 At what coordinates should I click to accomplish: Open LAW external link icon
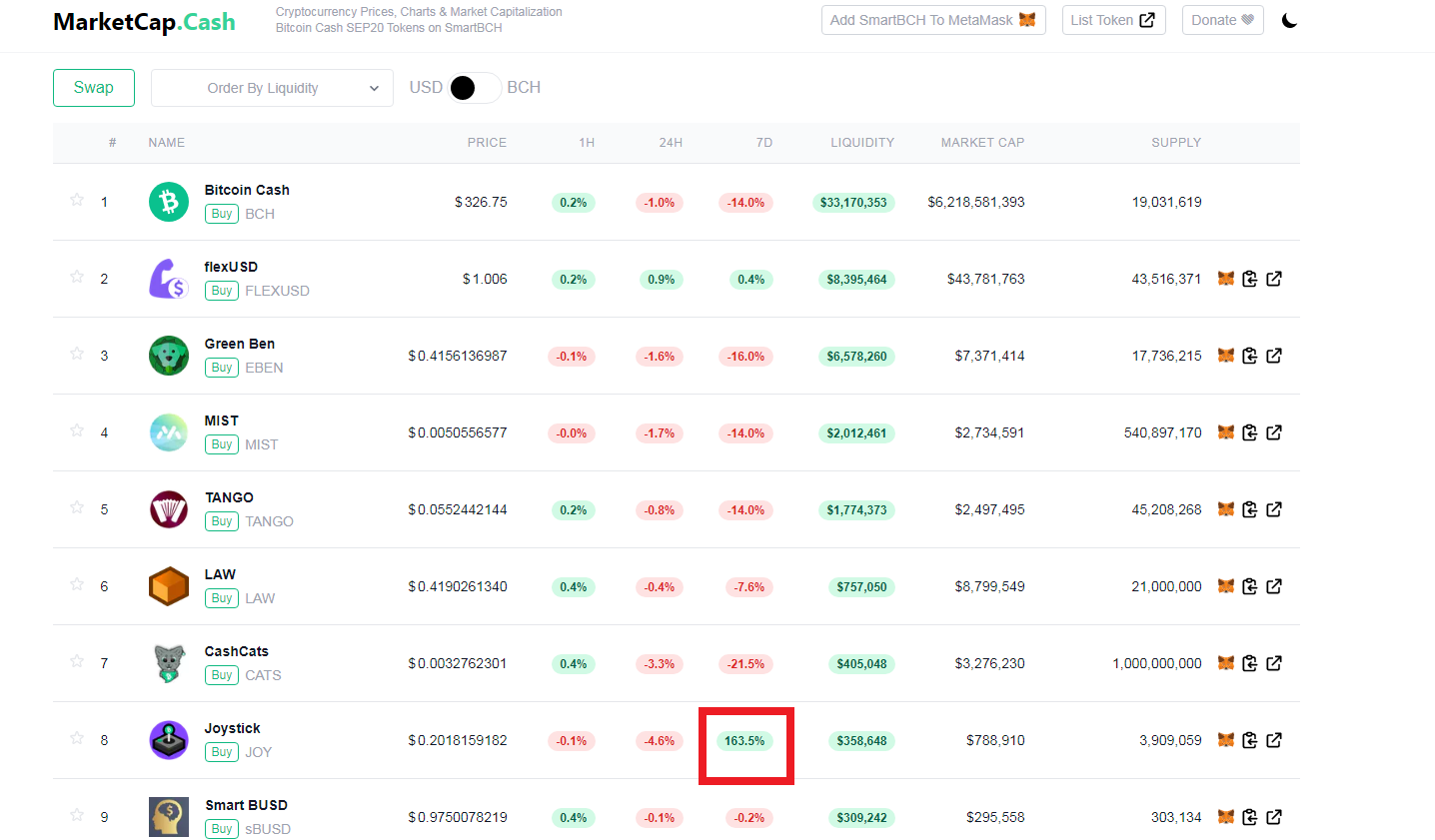tap(1274, 586)
